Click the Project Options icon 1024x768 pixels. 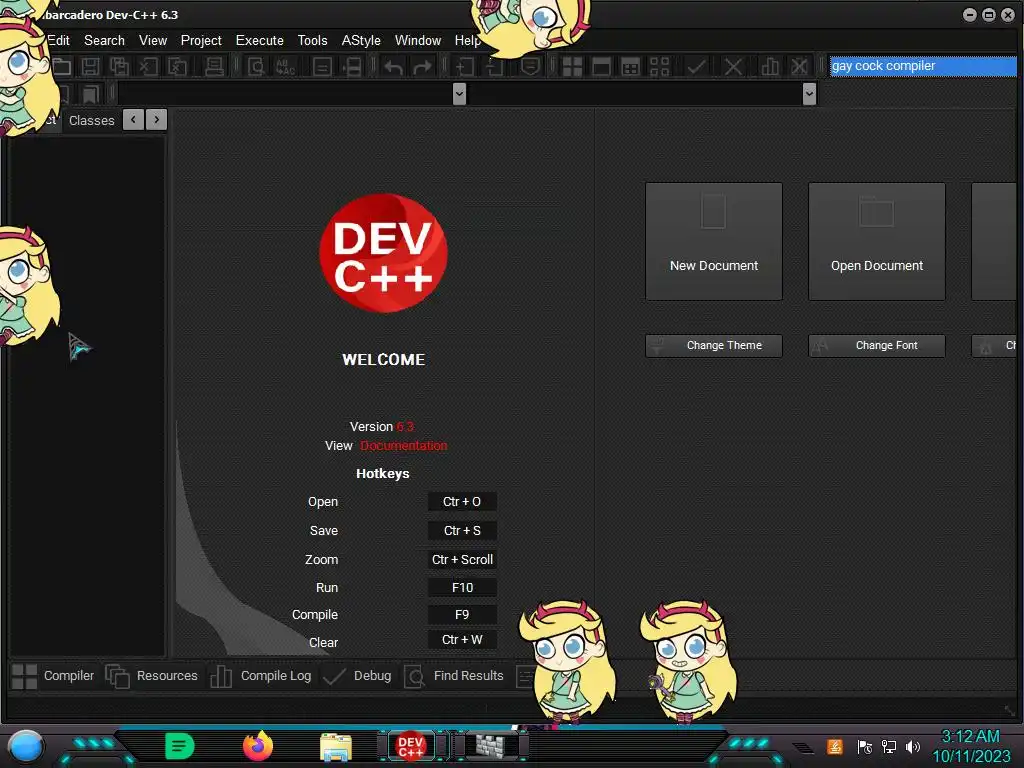530,67
